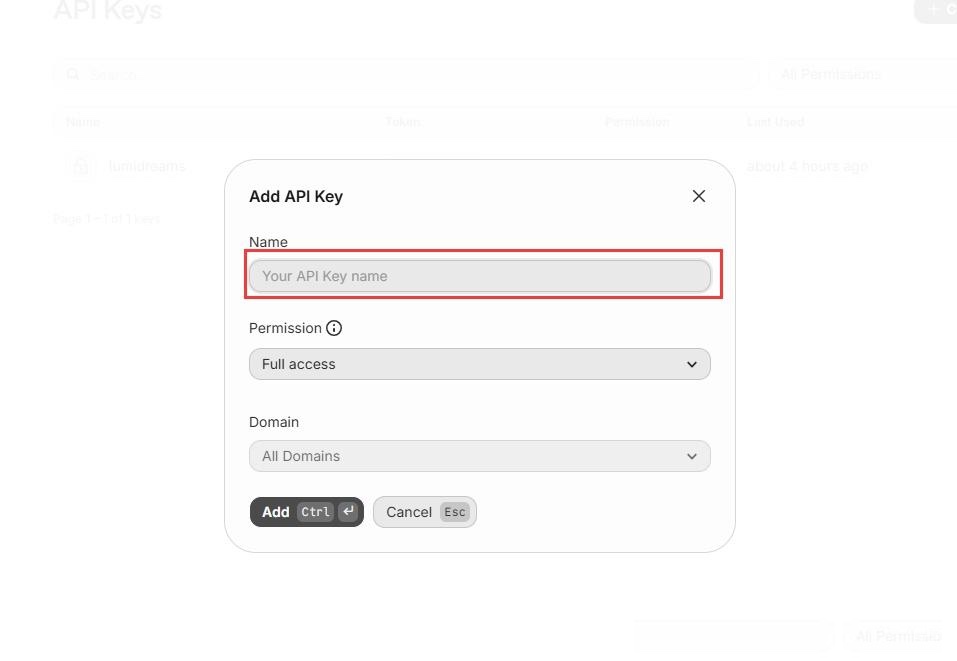The width and height of the screenshot is (957, 661).
Task: Focus the API Key name field
Action: tap(480, 276)
